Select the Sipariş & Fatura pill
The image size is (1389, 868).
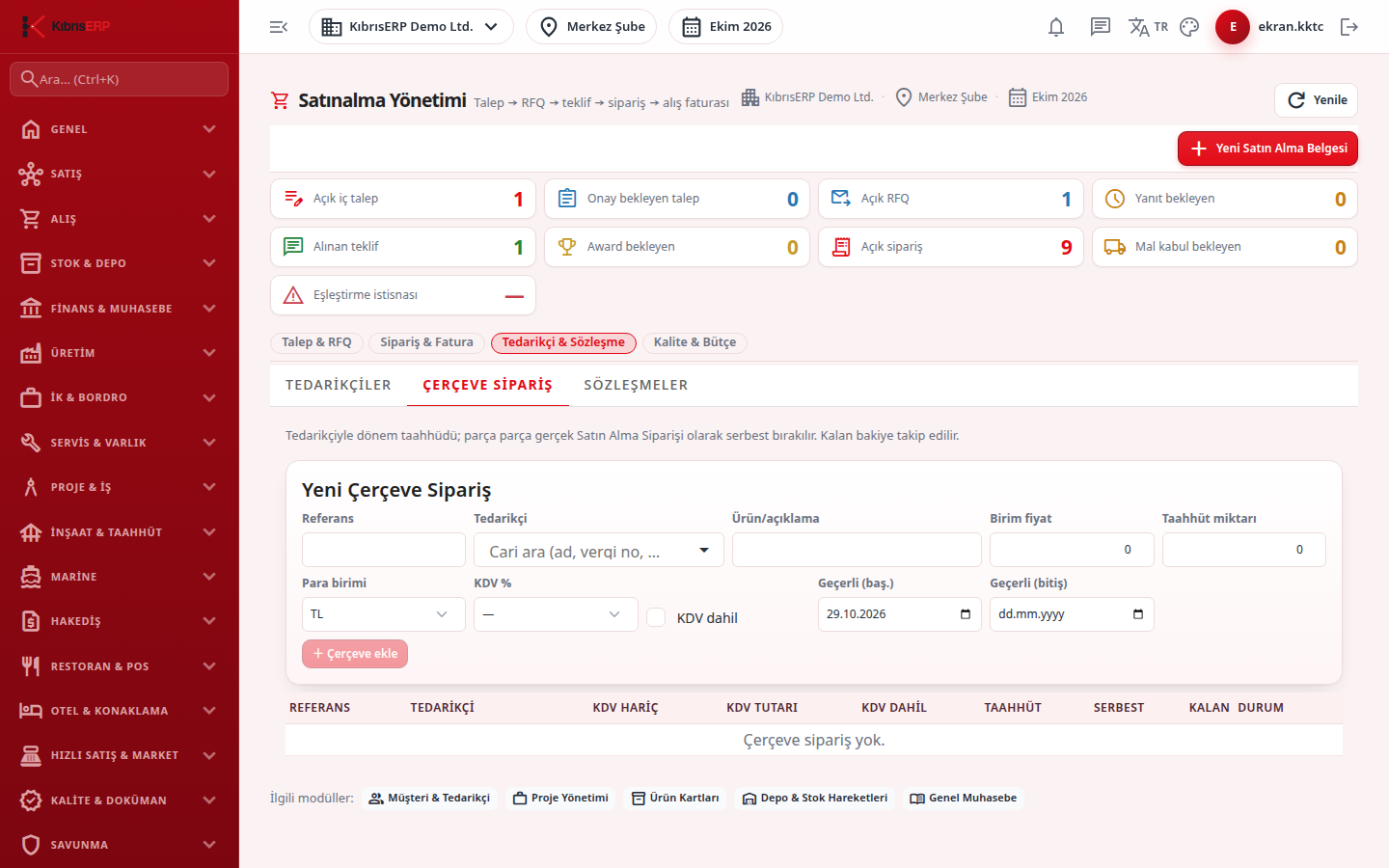click(426, 342)
